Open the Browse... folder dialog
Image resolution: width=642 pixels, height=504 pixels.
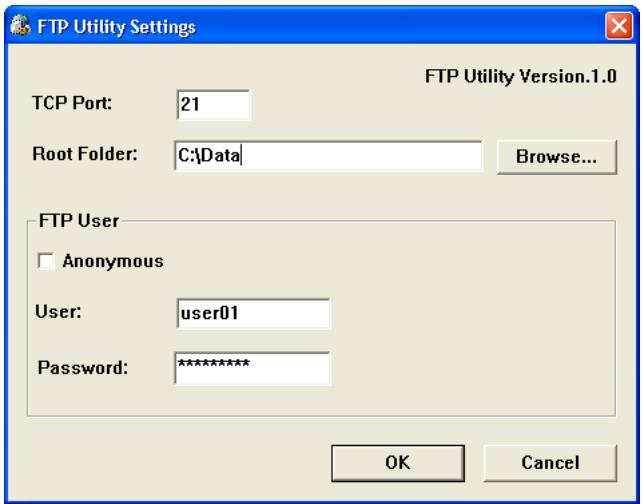coord(556,157)
